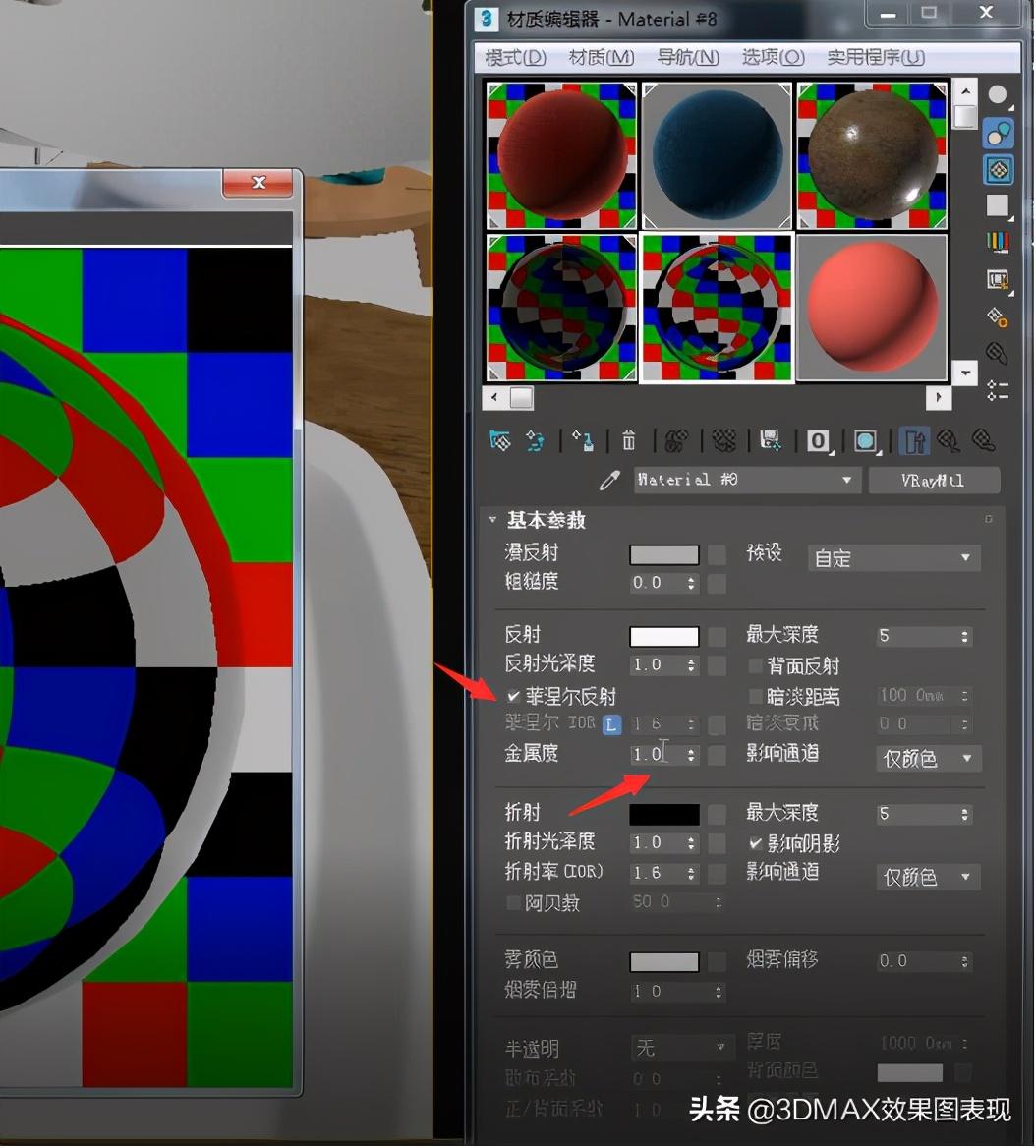The image size is (1036, 1148).
Task: Click the Get Material icon
Action: [x=500, y=440]
